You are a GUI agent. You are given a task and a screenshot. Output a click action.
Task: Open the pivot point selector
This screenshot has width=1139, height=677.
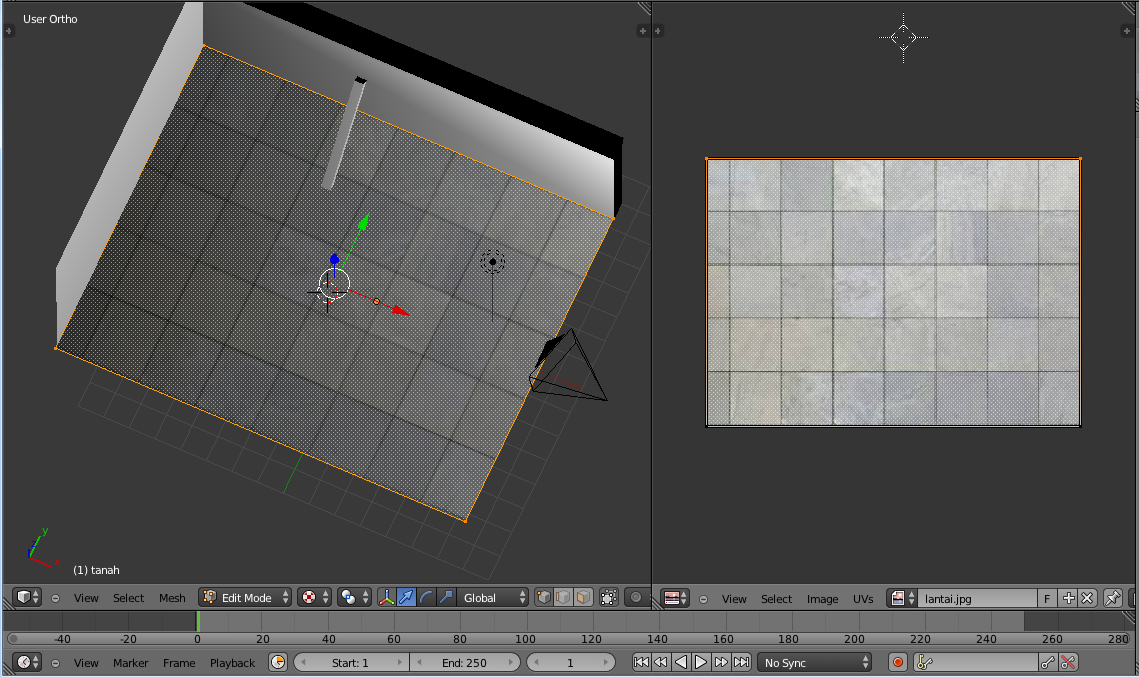pos(354,597)
